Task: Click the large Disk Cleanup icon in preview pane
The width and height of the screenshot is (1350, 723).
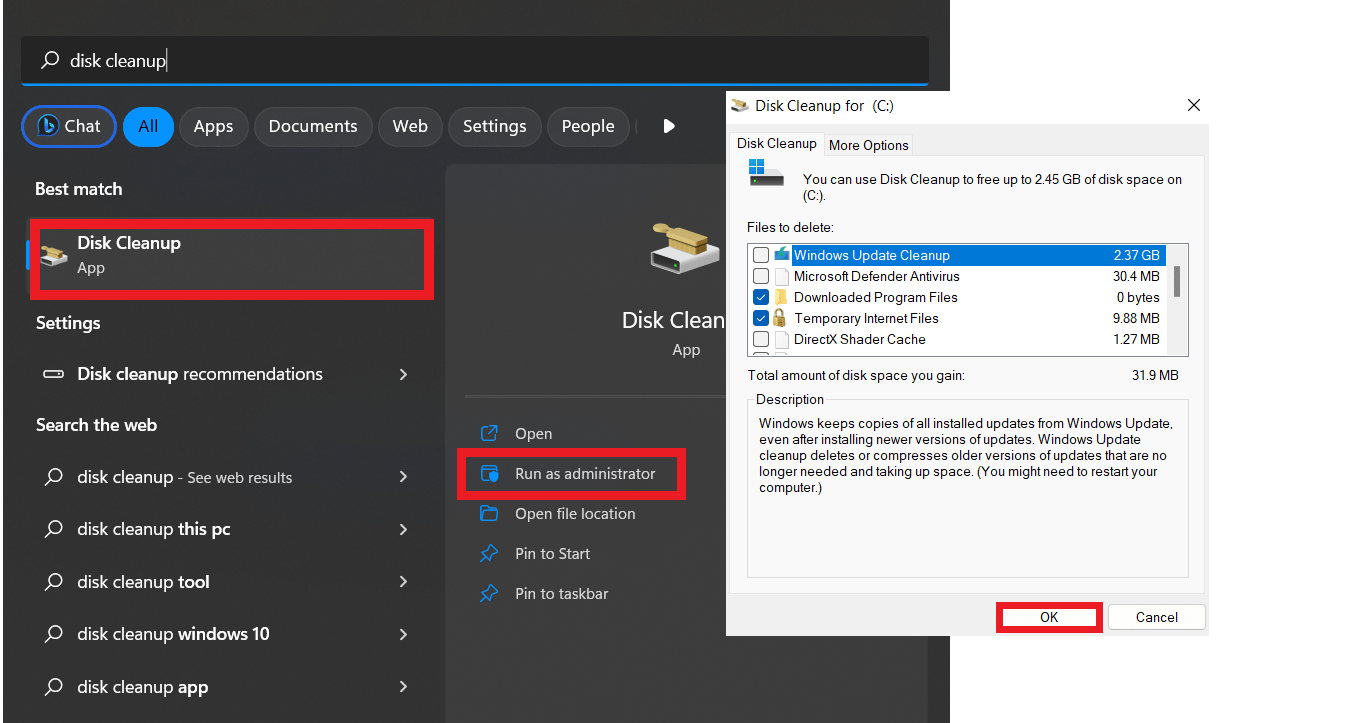Action: (x=686, y=248)
